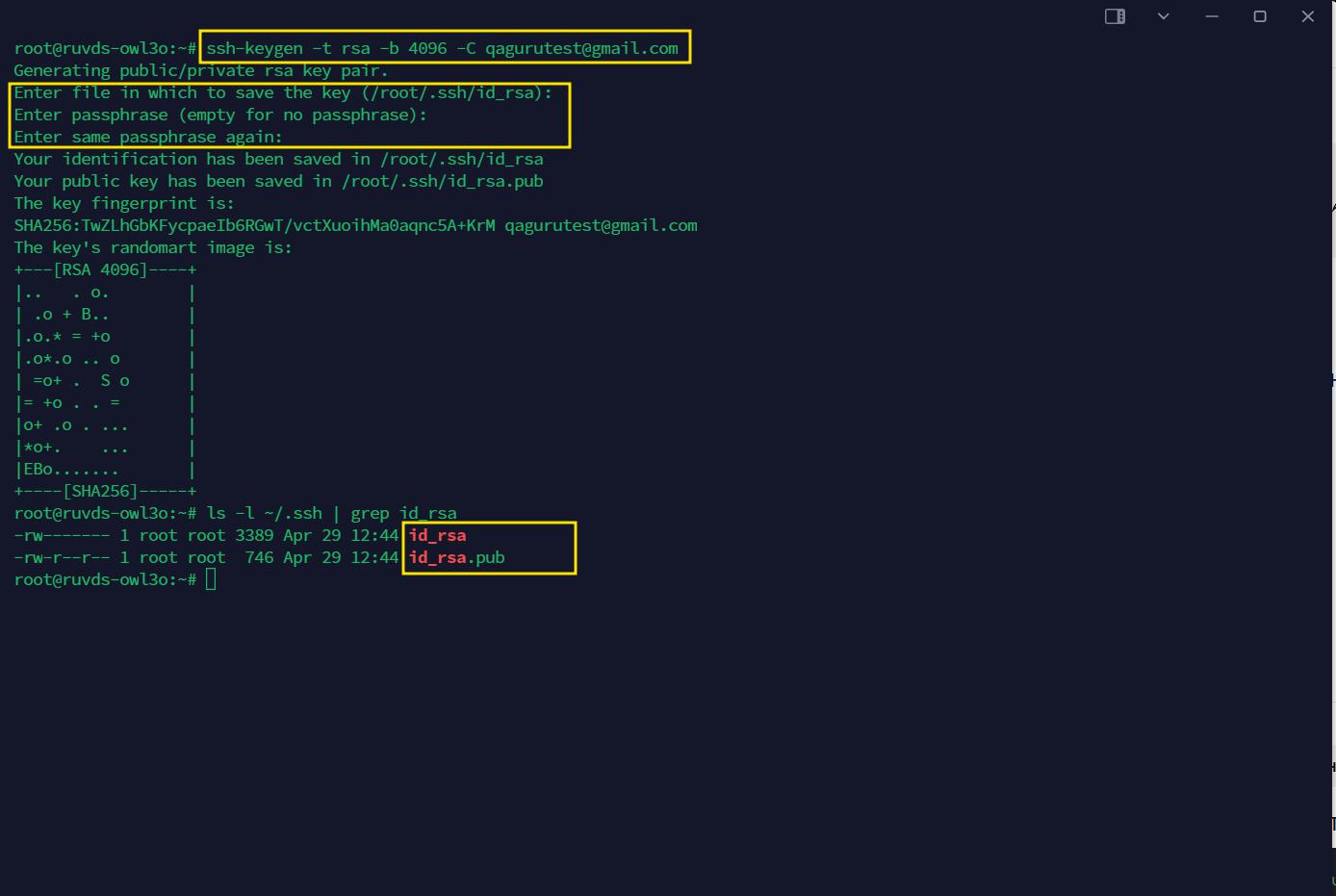
Task: Toggle the side panel layout icon
Action: (x=1115, y=16)
